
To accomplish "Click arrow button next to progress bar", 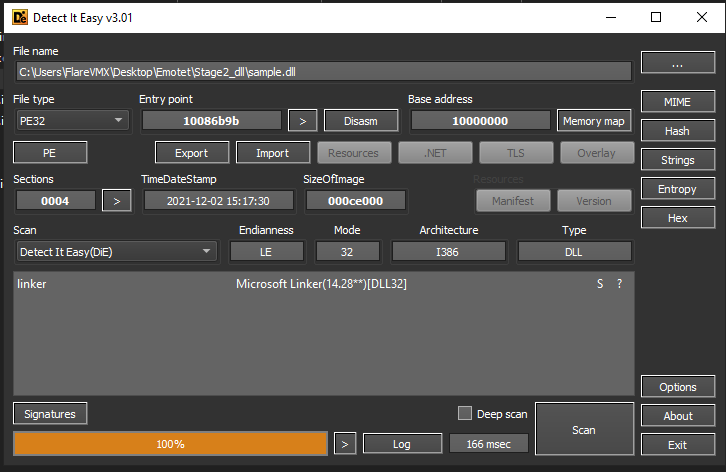I will (x=345, y=444).
